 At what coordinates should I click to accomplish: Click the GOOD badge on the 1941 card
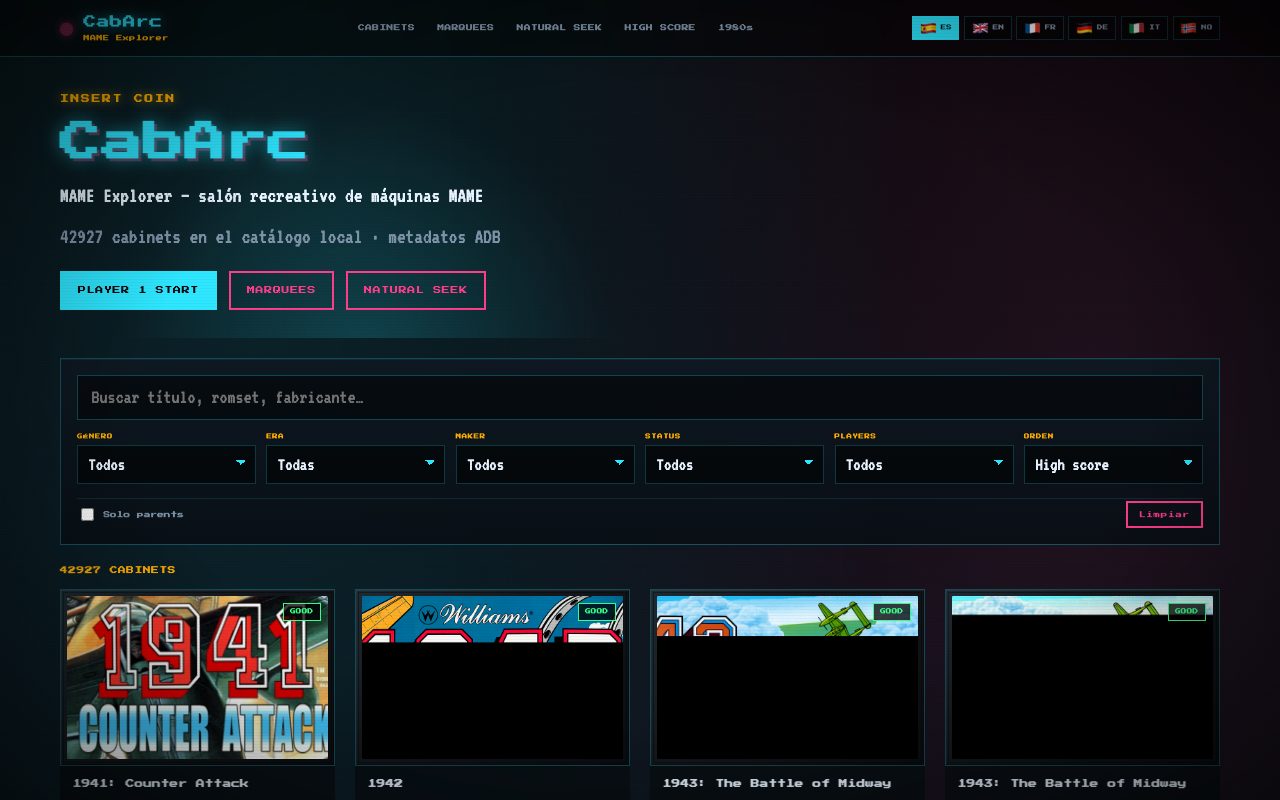click(x=301, y=611)
